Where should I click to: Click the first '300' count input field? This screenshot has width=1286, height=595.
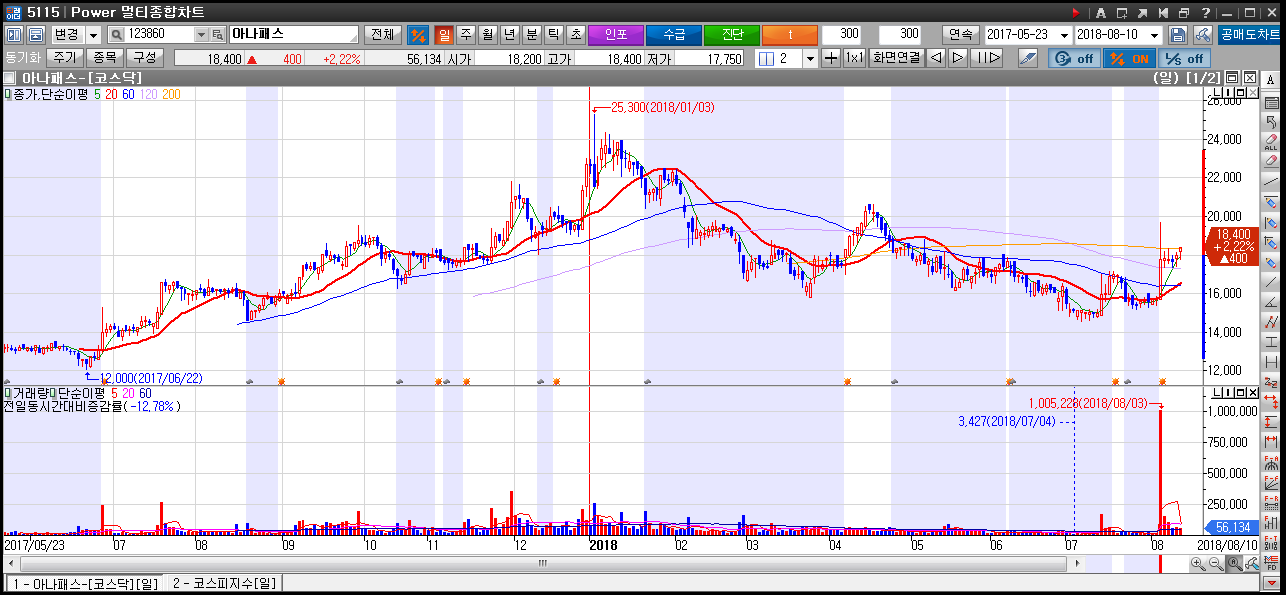coord(842,34)
